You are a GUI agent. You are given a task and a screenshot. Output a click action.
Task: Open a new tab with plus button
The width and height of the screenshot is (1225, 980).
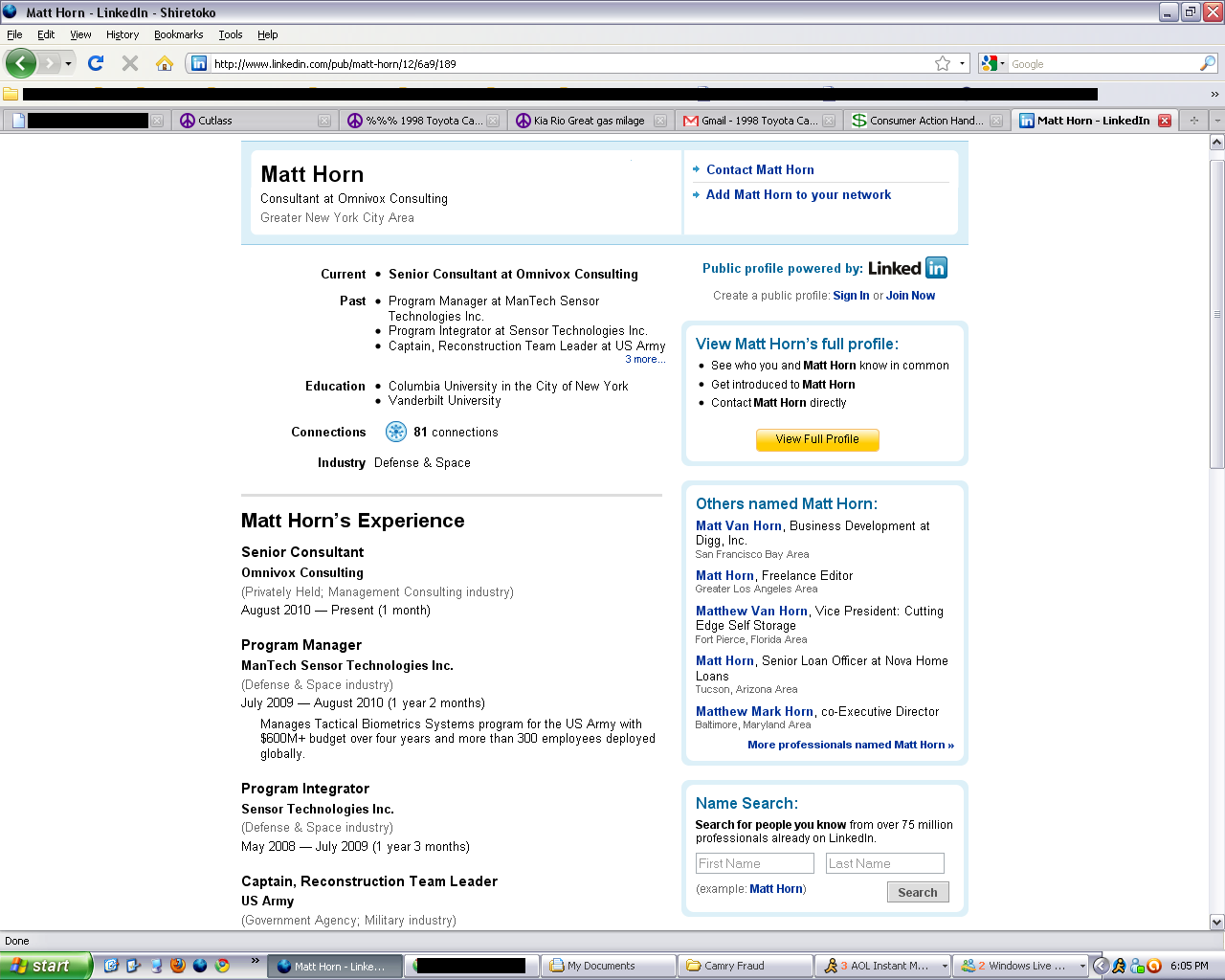(1193, 121)
